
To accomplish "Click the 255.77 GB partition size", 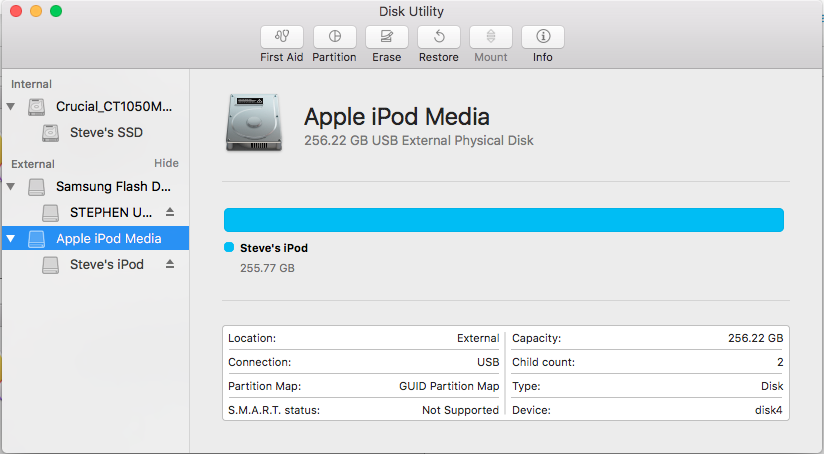I will click(267, 268).
